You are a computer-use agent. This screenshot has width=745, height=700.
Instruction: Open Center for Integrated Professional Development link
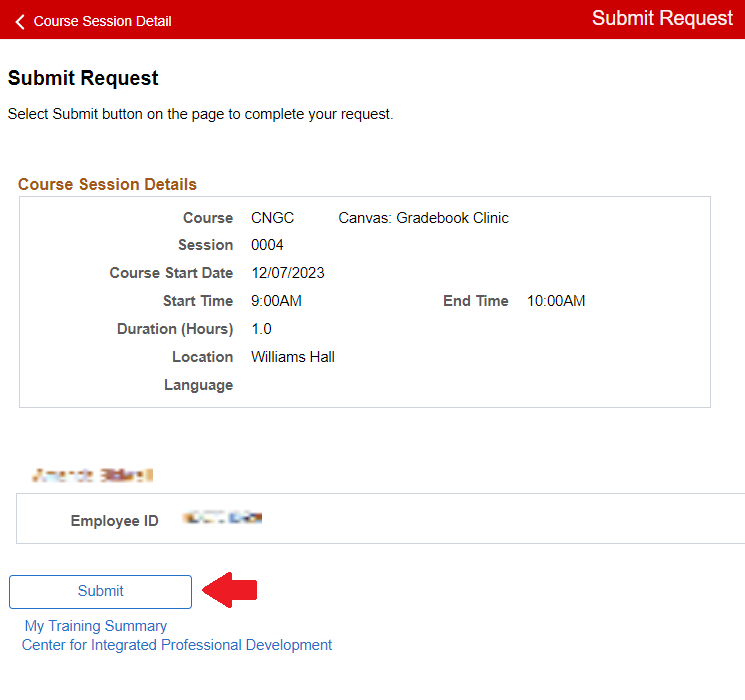[177, 645]
